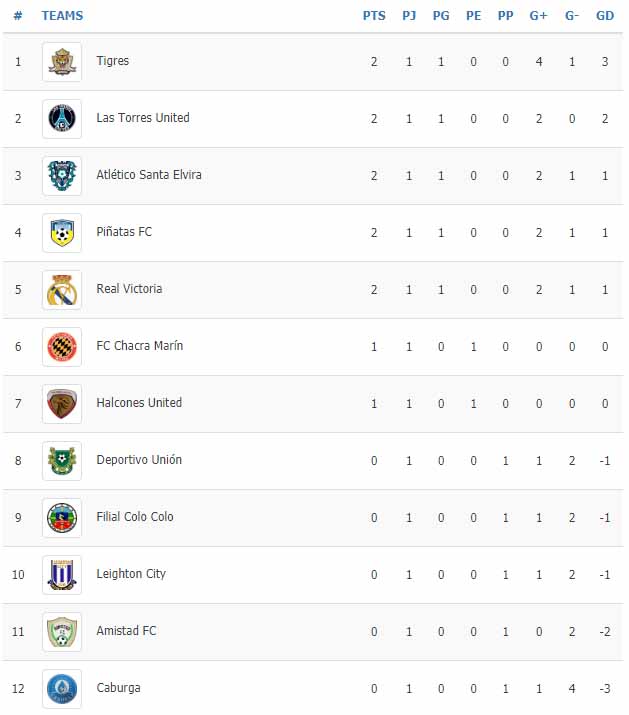629x715 pixels.
Task: Select the Amistad FC shield icon
Action: [62, 632]
